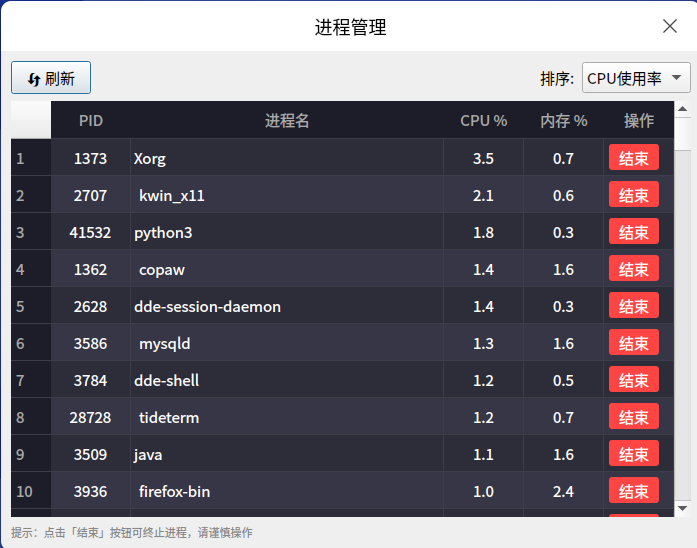Click the CPU % column header

coord(483,120)
